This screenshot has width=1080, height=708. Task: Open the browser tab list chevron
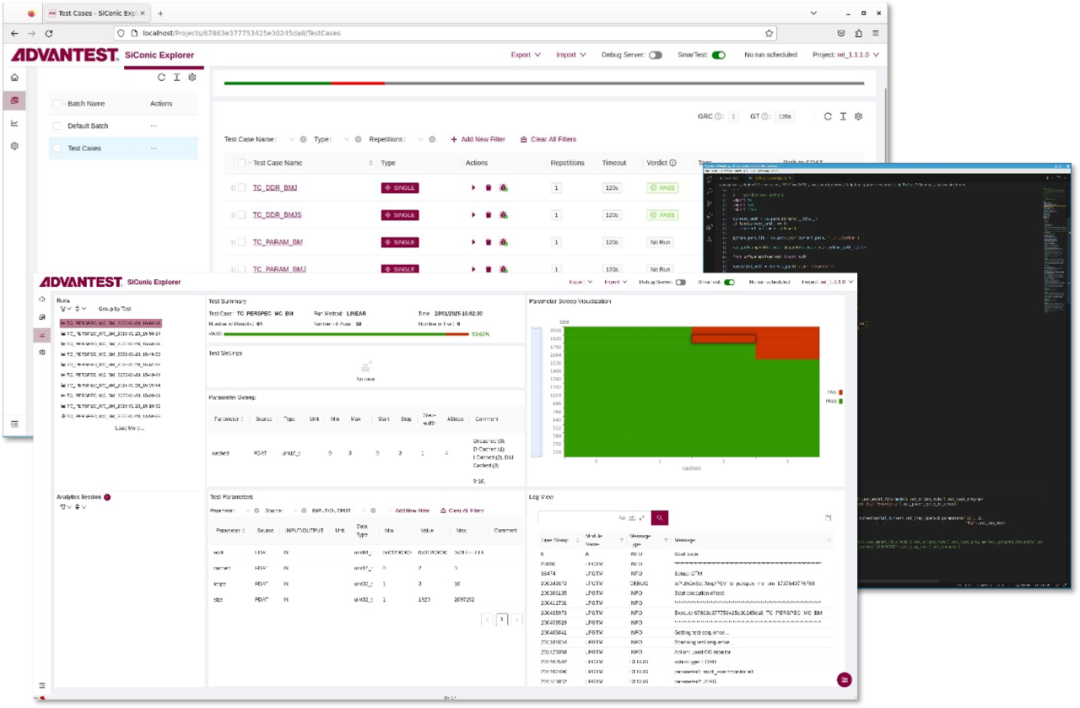point(813,13)
